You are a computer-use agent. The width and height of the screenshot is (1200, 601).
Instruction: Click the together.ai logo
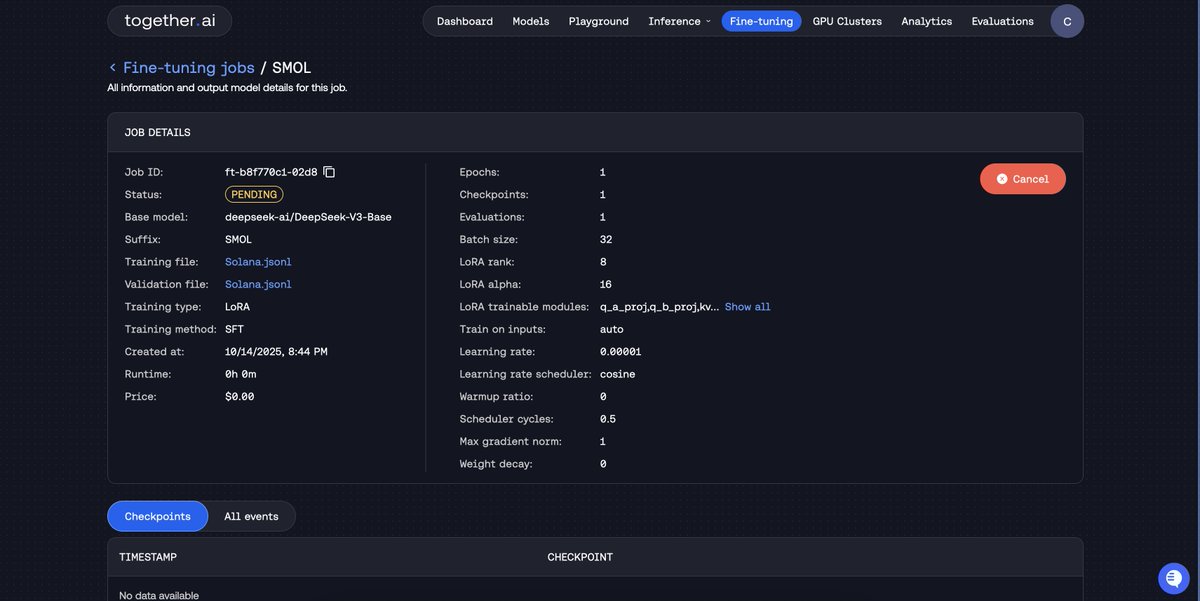tap(169, 21)
